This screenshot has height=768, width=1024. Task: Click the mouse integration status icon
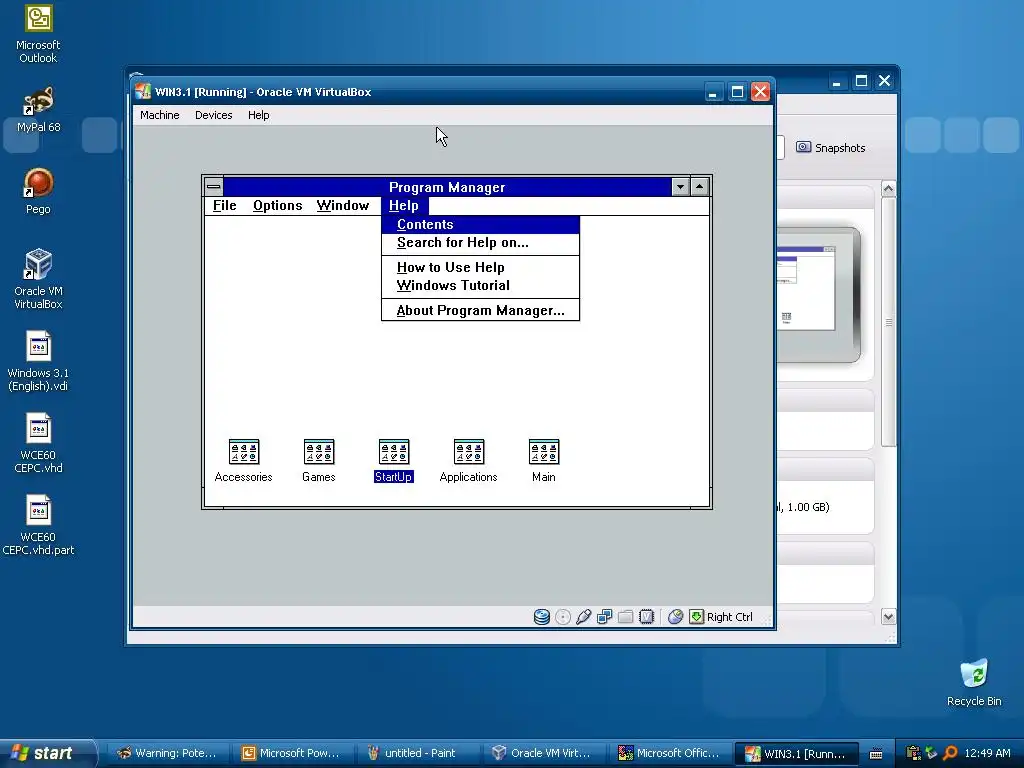tap(675, 616)
